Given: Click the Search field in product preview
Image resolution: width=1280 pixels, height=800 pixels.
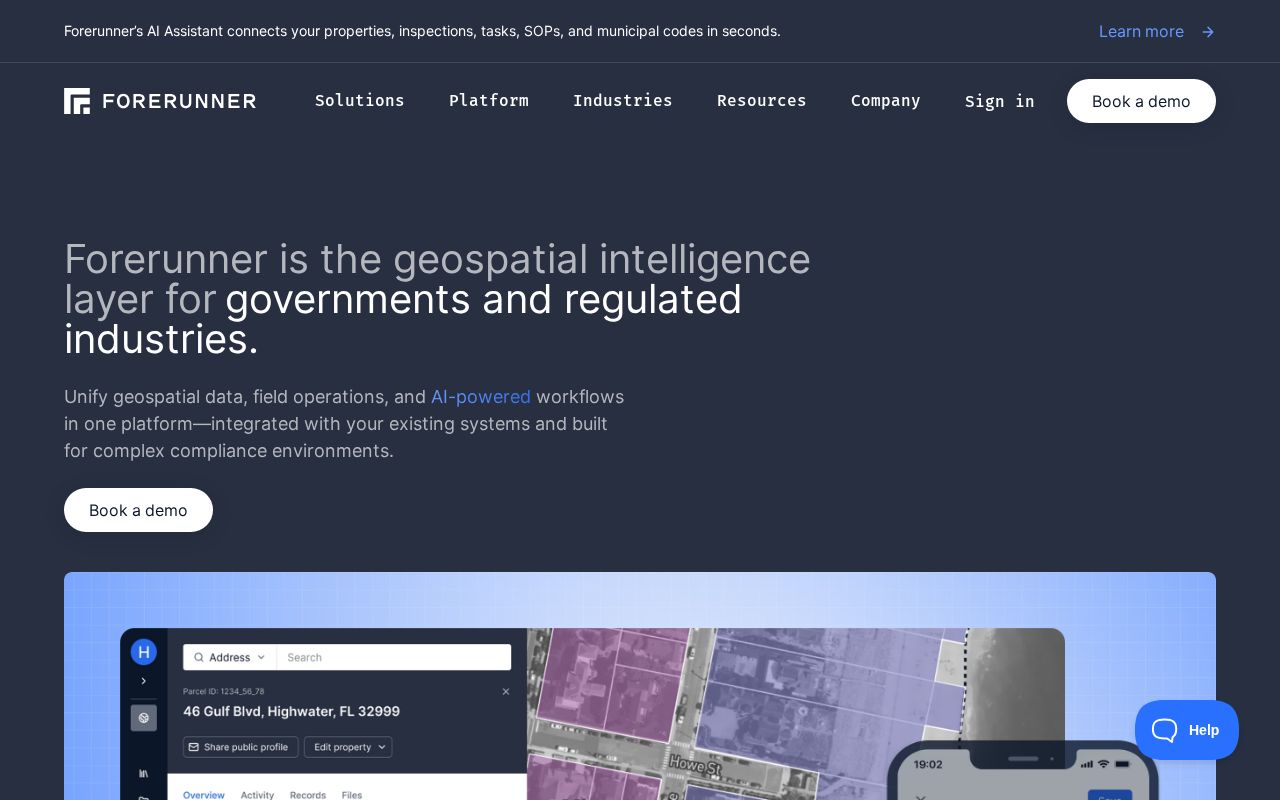Looking at the screenshot, I should tap(394, 658).
